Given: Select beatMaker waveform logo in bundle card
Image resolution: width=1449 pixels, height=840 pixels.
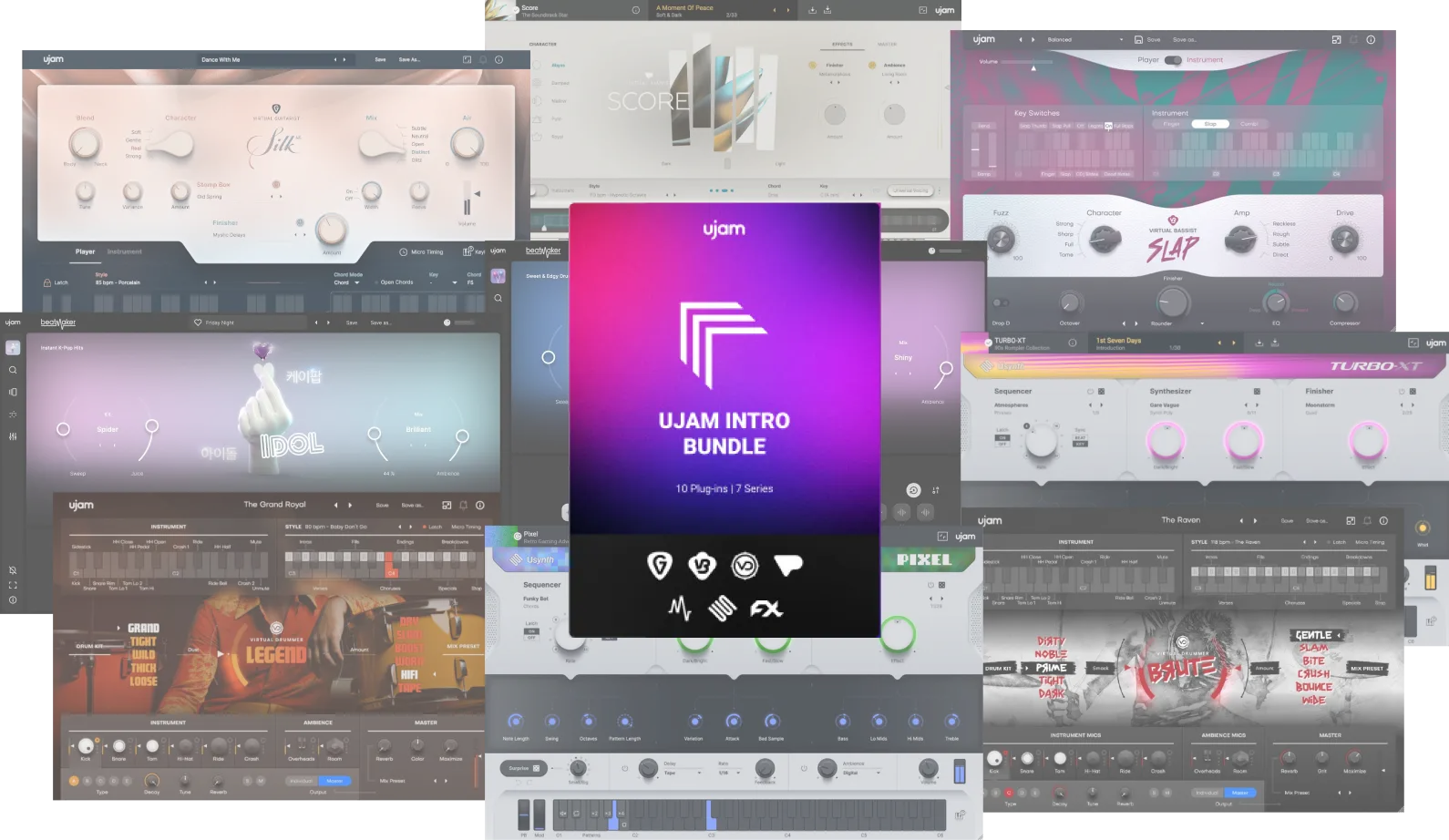Looking at the screenshot, I should click(680, 609).
